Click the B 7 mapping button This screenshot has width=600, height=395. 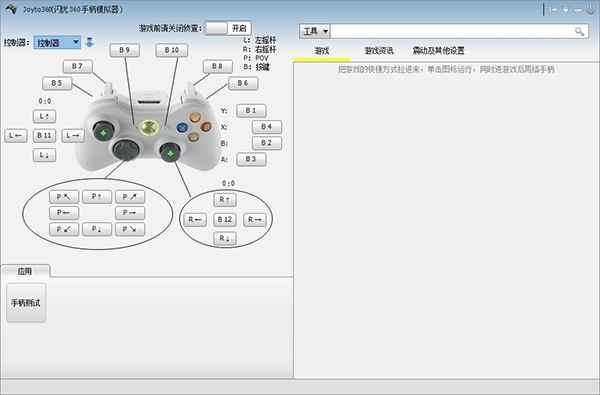(x=78, y=66)
